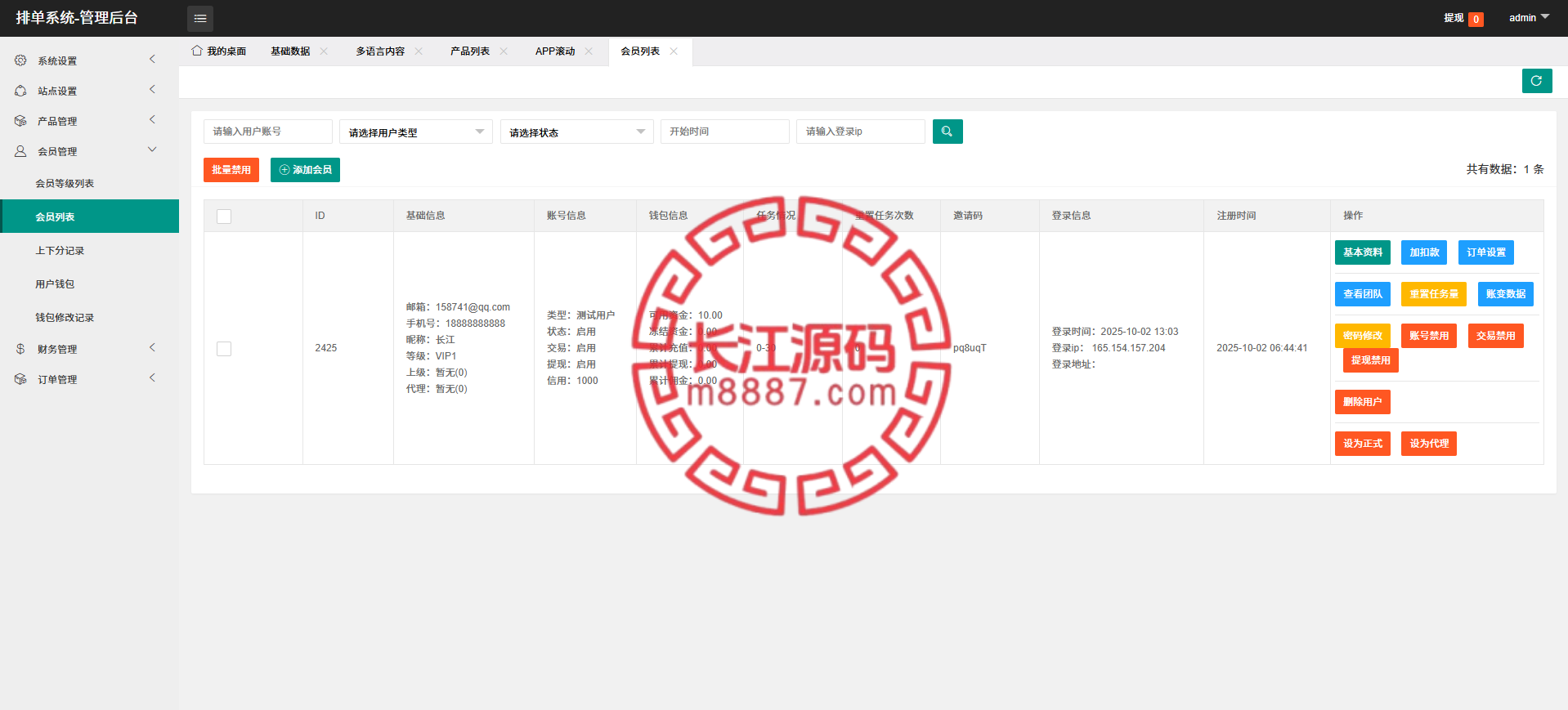1568x710 pixels.
Task: Tick the checkbox for member 2425
Action: 224,349
